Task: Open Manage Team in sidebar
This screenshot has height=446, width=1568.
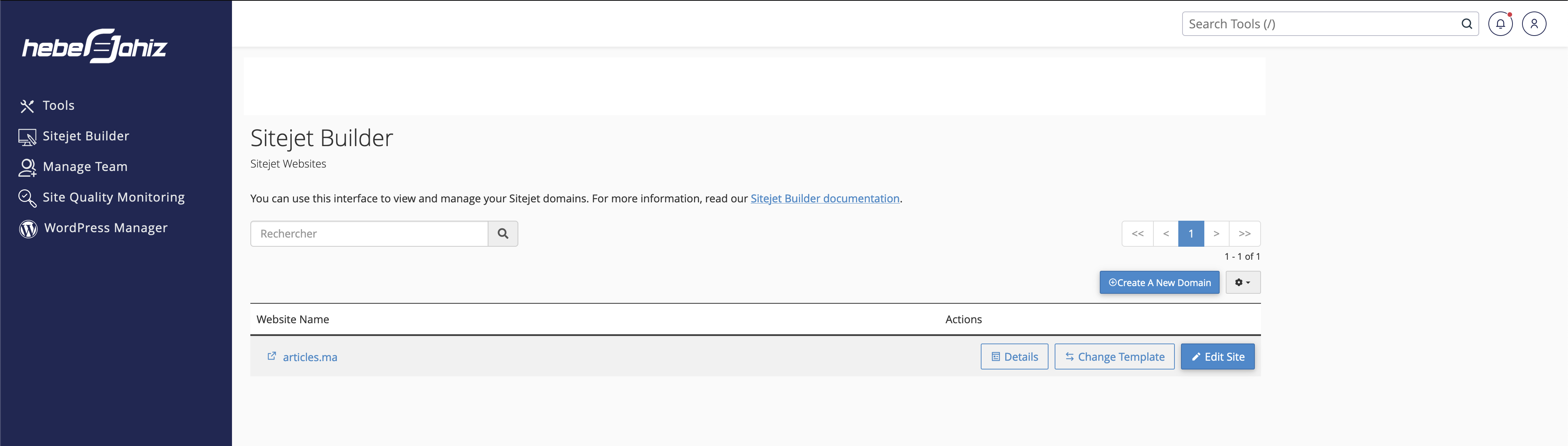Action: click(85, 167)
